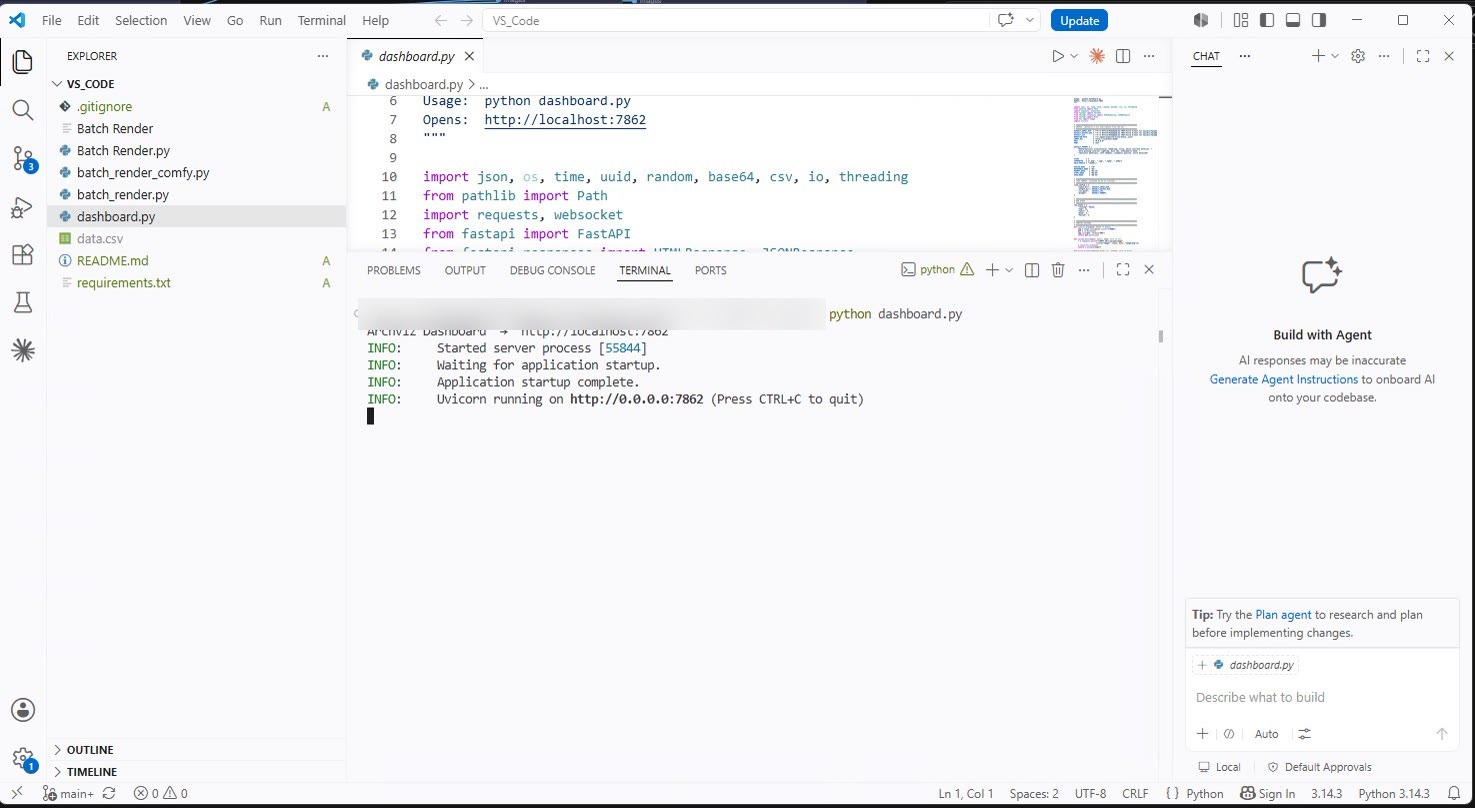Click the blue Update button
The image size is (1475, 808).
click(1079, 20)
